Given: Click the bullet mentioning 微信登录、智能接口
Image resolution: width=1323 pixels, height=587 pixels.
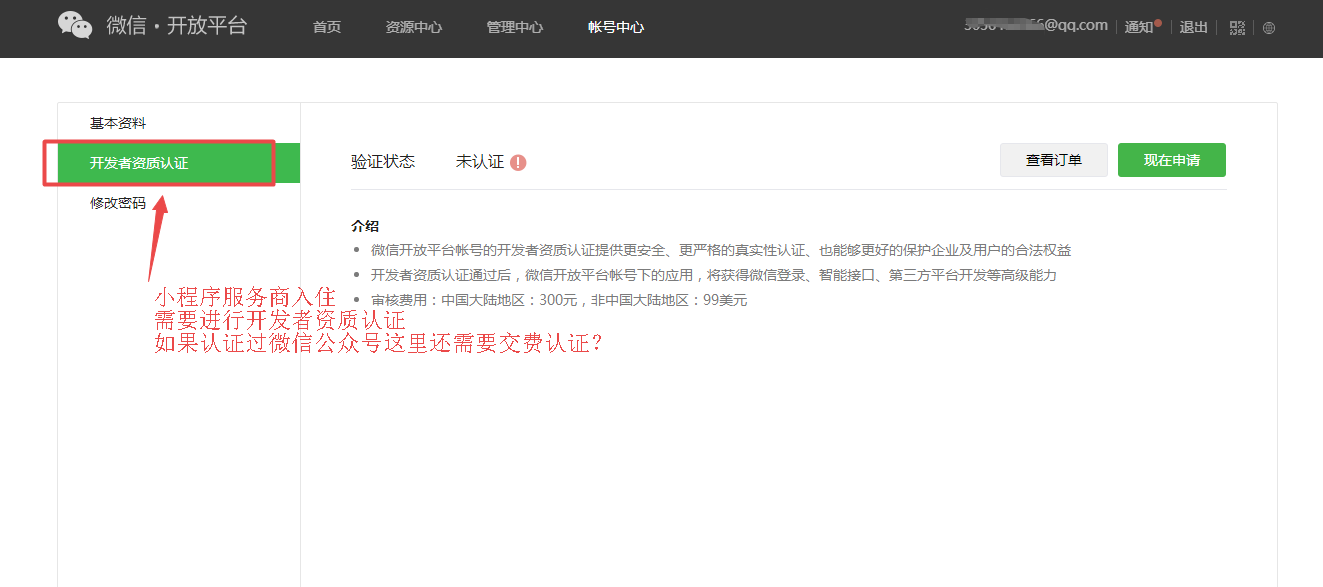Looking at the screenshot, I should pyautogui.click(x=713, y=275).
